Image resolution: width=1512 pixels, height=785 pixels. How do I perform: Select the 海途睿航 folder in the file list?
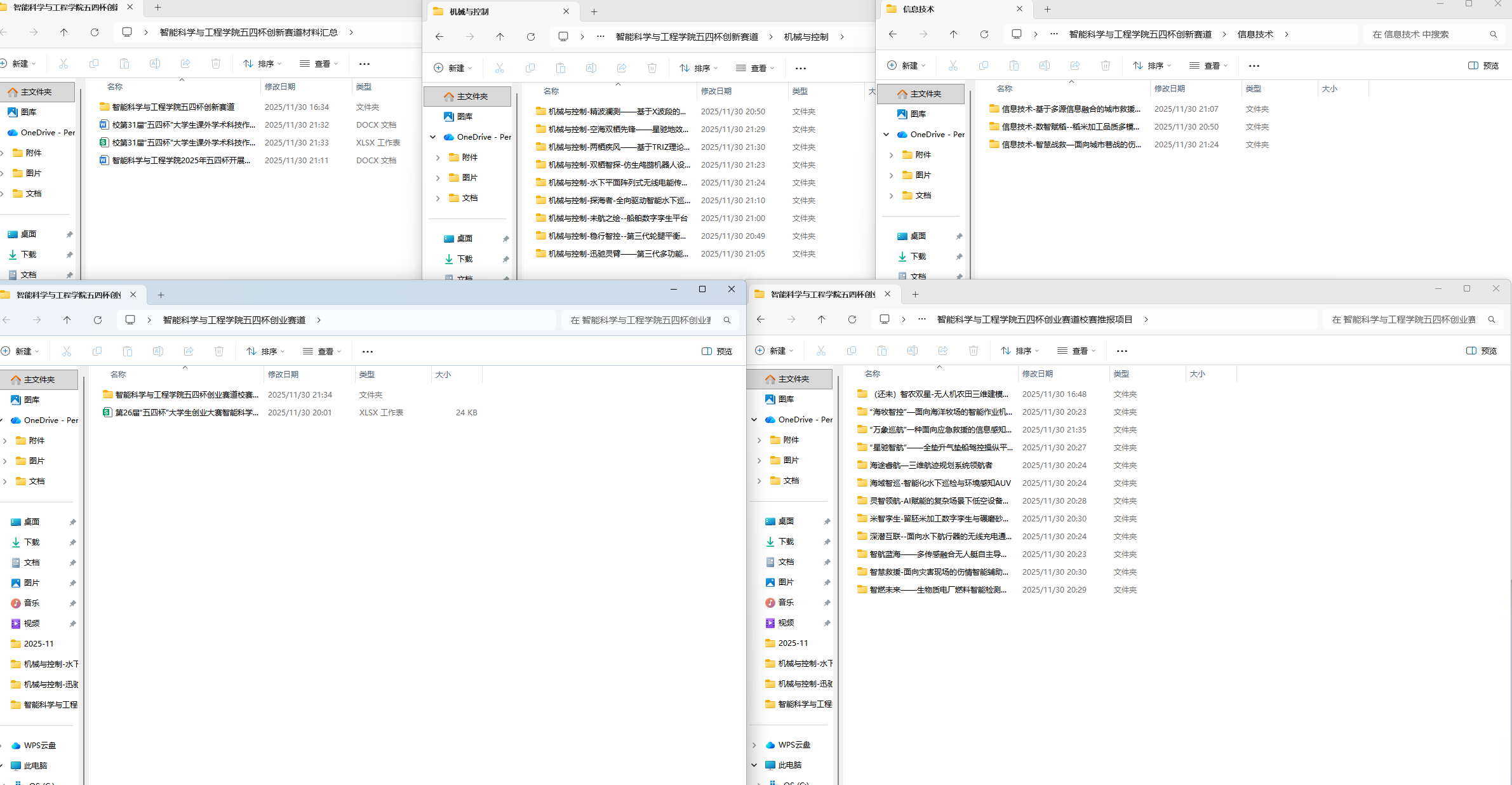(930, 466)
